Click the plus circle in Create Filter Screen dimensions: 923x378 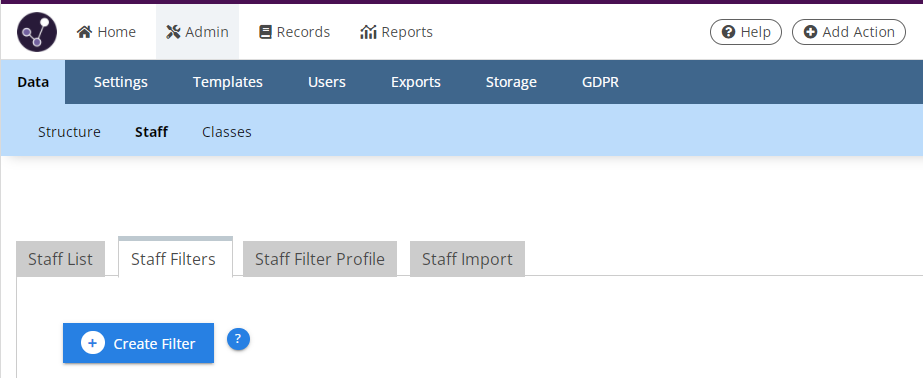click(x=92, y=343)
